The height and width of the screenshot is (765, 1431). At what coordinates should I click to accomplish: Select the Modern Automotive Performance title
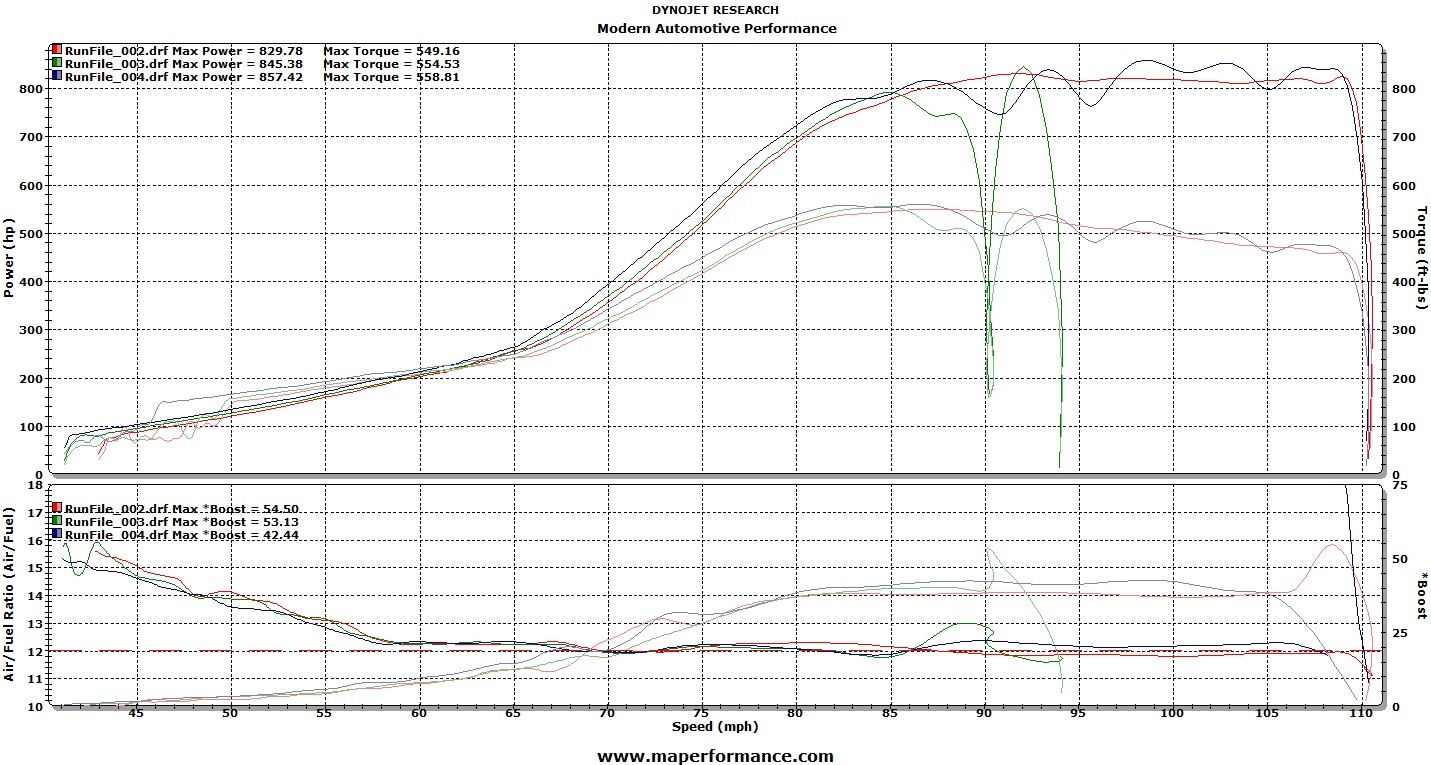click(x=716, y=28)
